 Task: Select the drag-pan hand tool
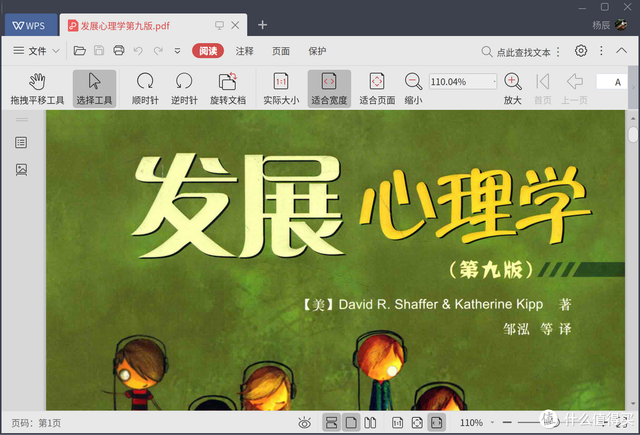[37, 89]
